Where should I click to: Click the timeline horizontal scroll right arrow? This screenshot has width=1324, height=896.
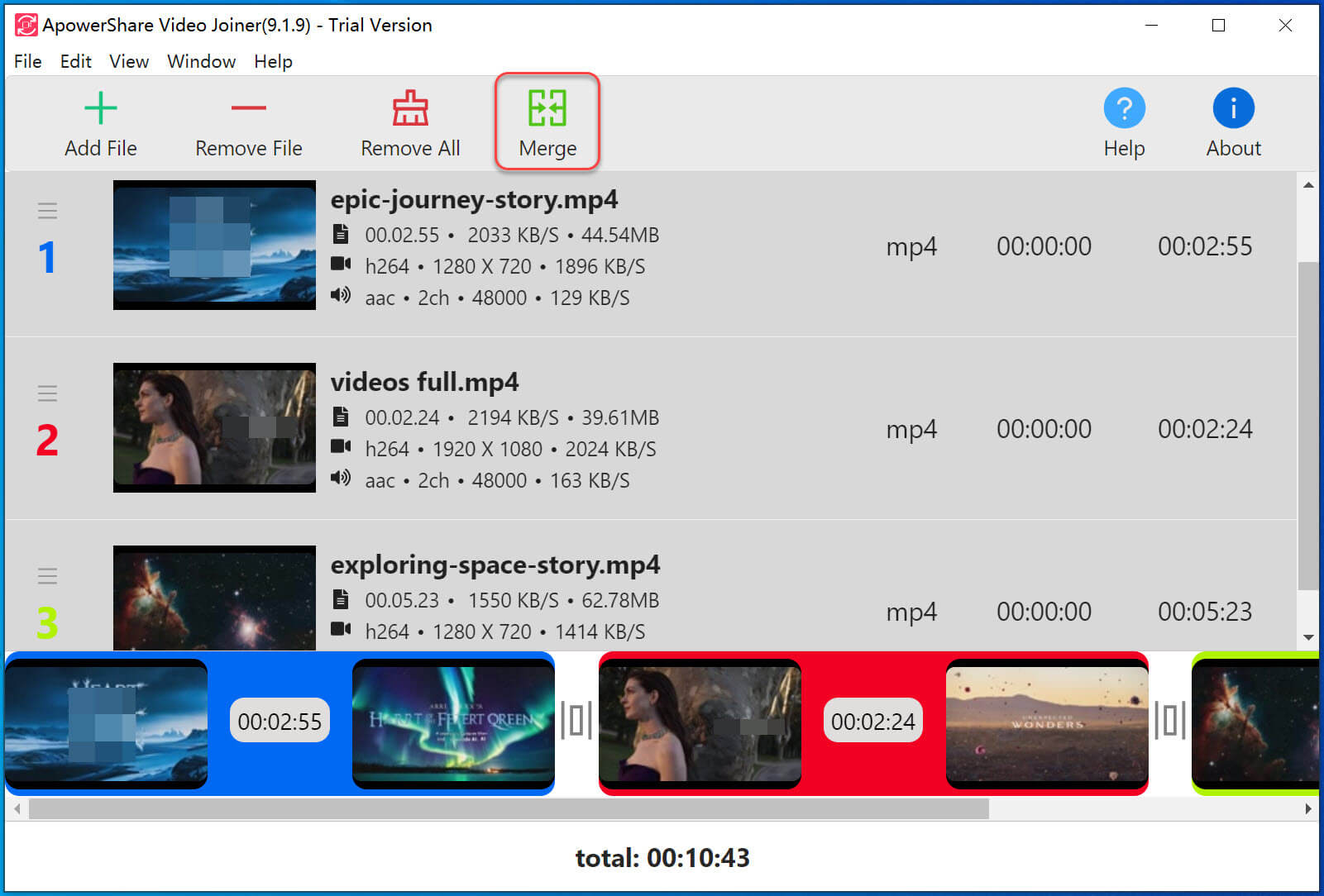pyautogui.click(x=1307, y=808)
